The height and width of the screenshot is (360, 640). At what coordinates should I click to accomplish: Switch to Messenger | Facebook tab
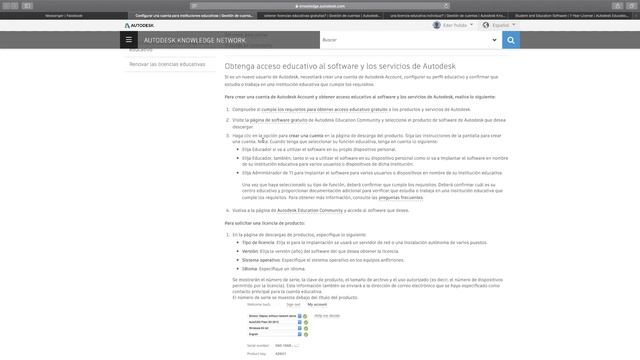coord(64,16)
